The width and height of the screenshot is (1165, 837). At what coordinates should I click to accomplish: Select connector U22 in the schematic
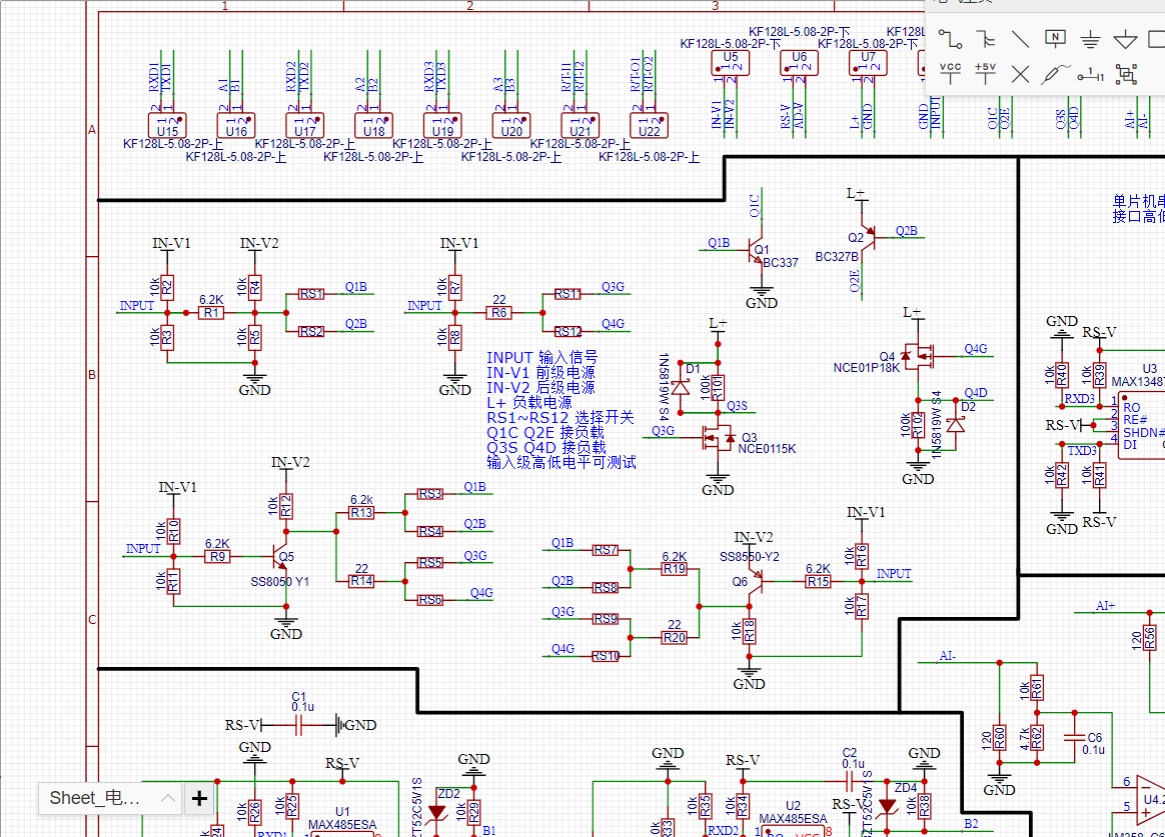[649, 126]
